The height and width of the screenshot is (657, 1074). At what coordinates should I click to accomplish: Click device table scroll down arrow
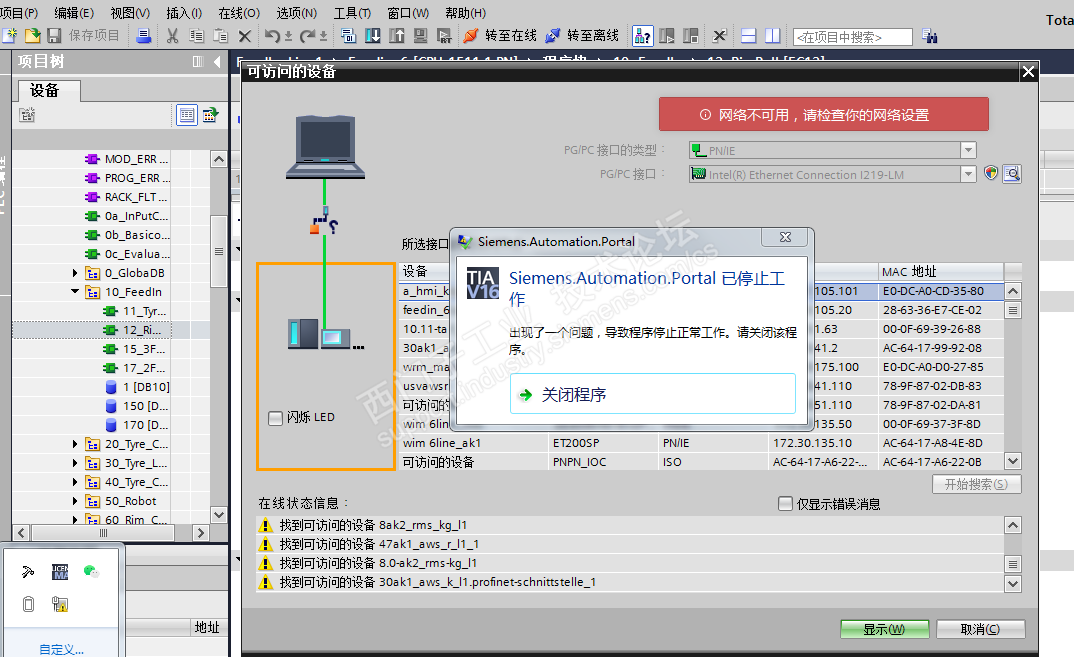tap(1012, 461)
